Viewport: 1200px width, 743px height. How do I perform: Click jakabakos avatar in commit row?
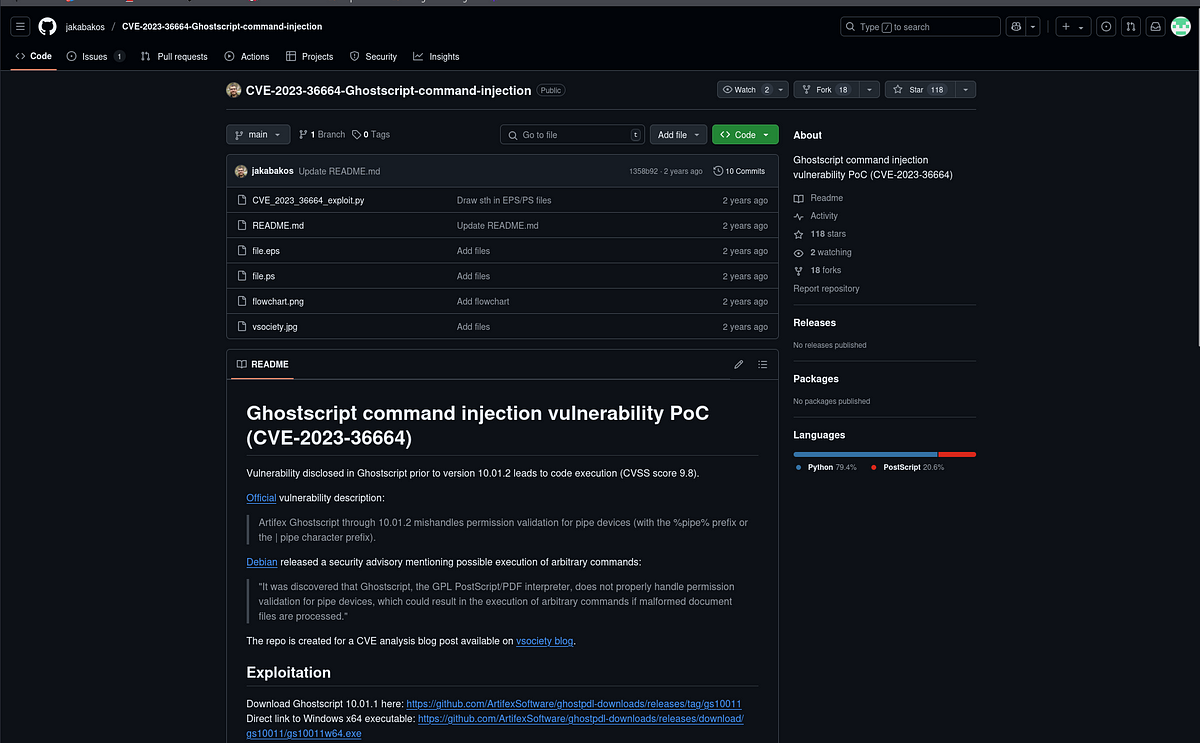[x=241, y=171]
